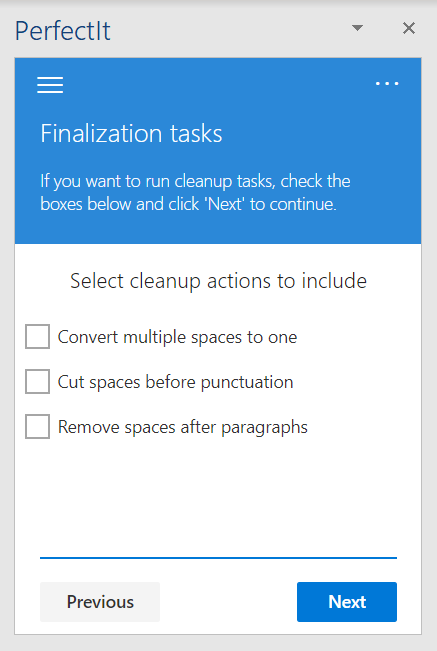Screen dimensions: 437x651
Task: Click the cleanup instructions text in blue banner
Action: (x=195, y=192)
